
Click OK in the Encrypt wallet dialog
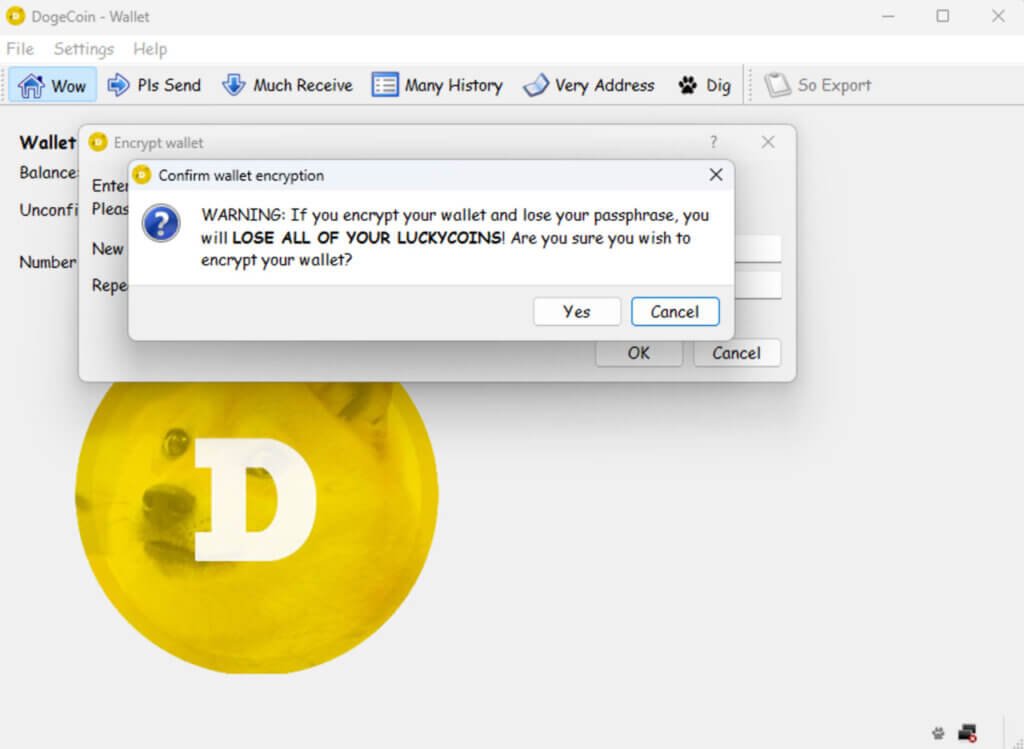click(x=638, y=352)
